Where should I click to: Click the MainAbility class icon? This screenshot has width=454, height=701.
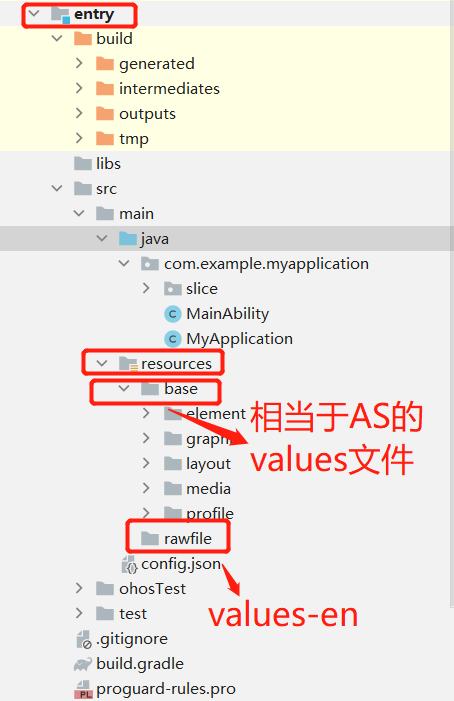[172, 314]
